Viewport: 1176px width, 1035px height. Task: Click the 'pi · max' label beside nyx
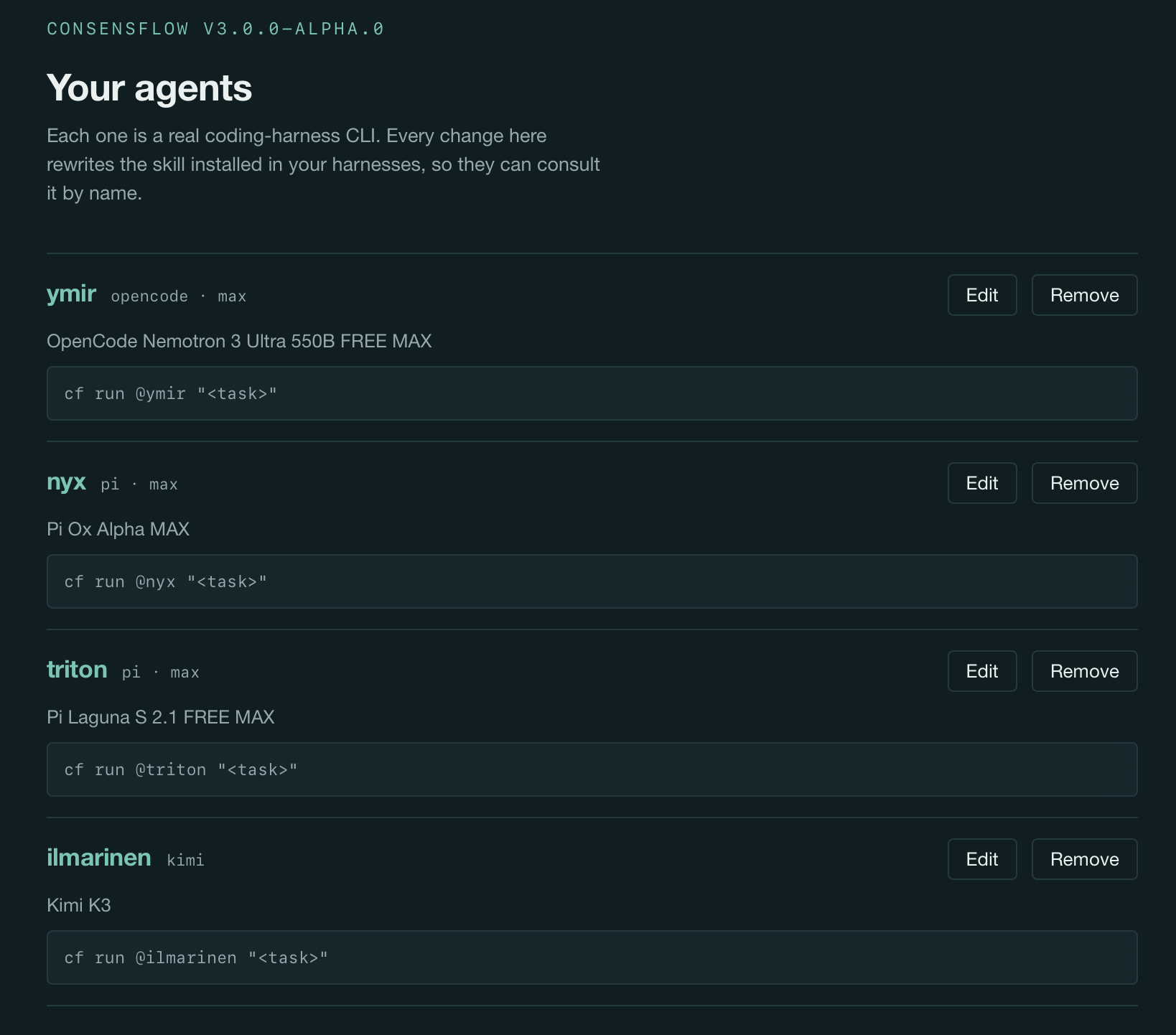[139, 484]
